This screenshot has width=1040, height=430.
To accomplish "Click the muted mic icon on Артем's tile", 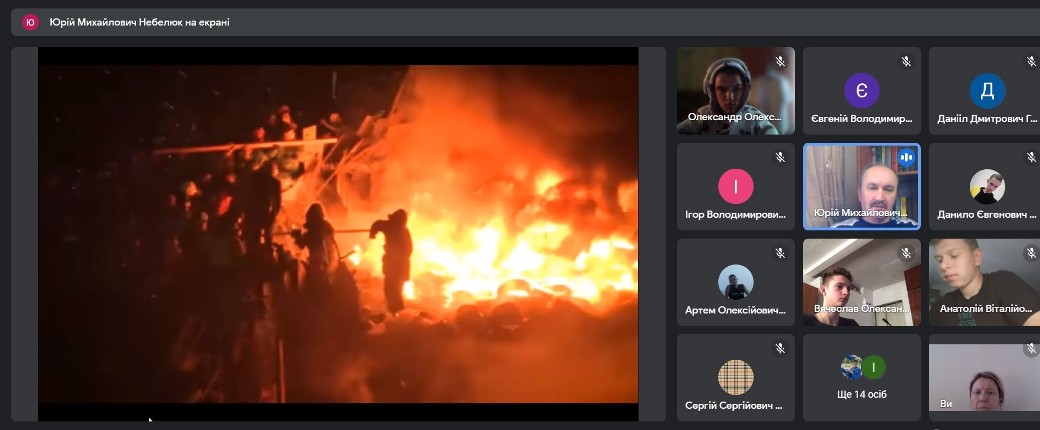I will click(780, 254).
